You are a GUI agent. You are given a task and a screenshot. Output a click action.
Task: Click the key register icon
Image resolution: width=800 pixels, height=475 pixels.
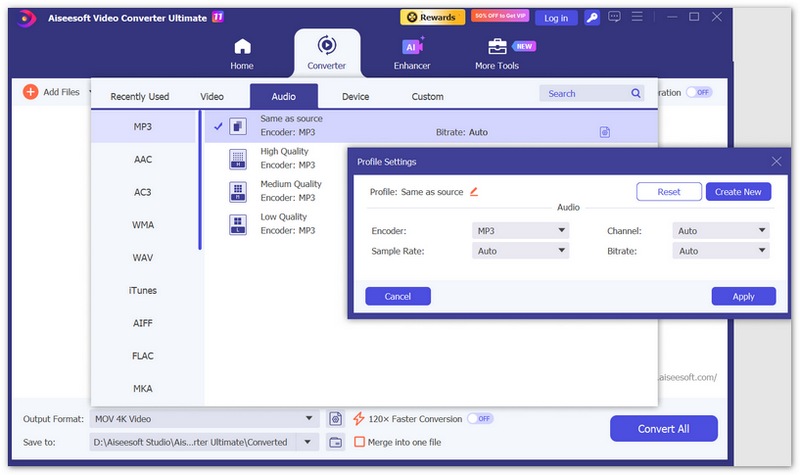(x=592, y=18)
